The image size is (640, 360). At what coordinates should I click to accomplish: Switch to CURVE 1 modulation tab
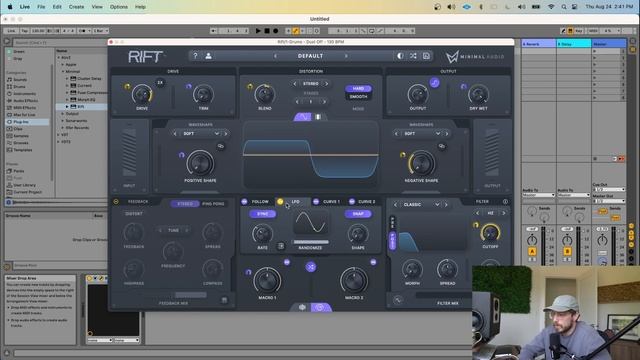pos(331,202)
